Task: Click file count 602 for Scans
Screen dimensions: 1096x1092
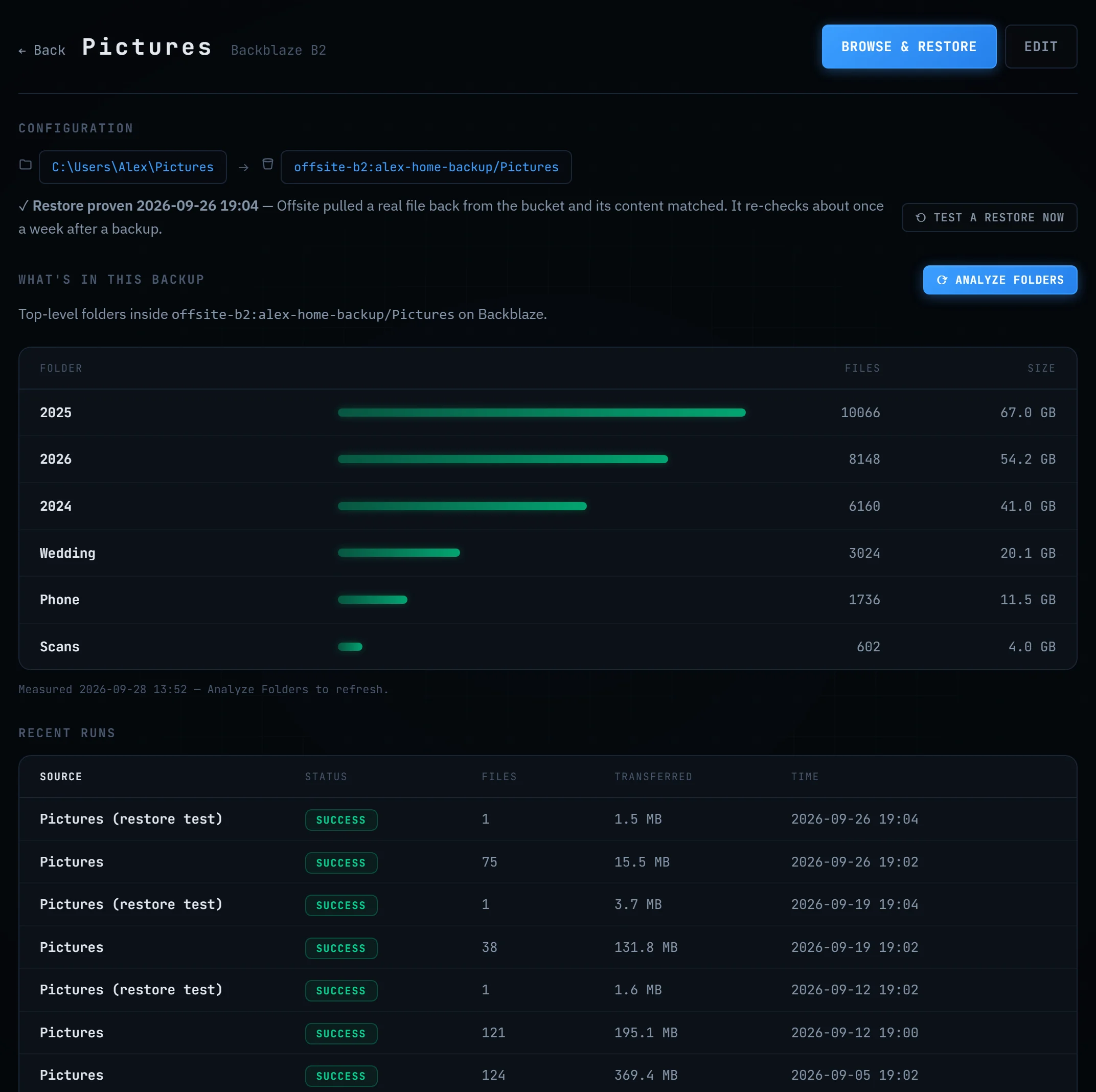Action: point(868,647)
